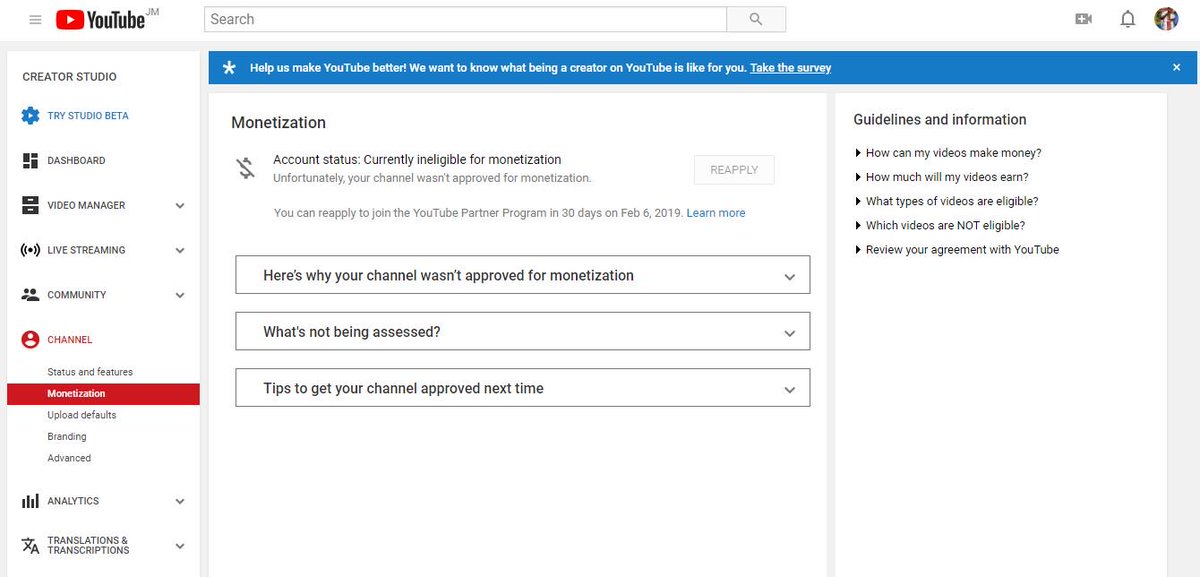Expand Which videos are NOT eligible
Image resolution: width=1200 pixels, height=577 pixels.
(939, 225)
